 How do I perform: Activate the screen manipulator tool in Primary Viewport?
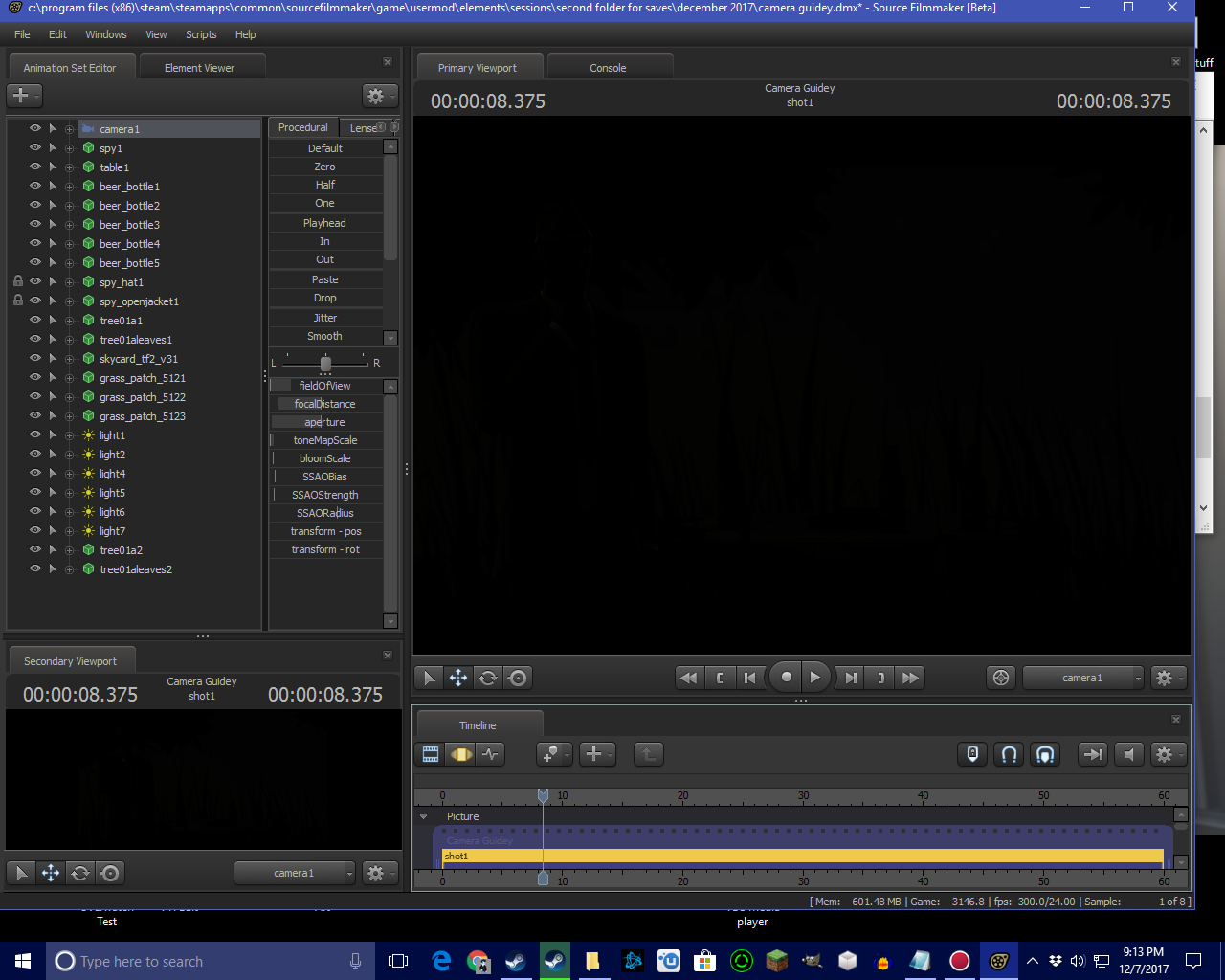518,678
